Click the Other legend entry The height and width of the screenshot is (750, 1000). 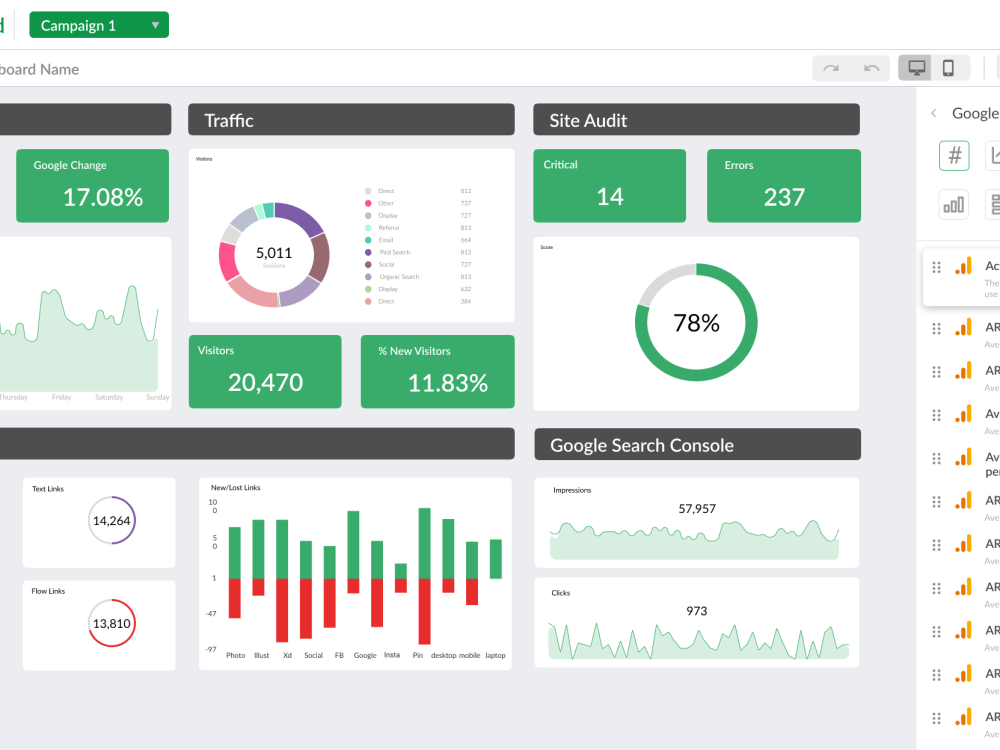coord(386,203)
